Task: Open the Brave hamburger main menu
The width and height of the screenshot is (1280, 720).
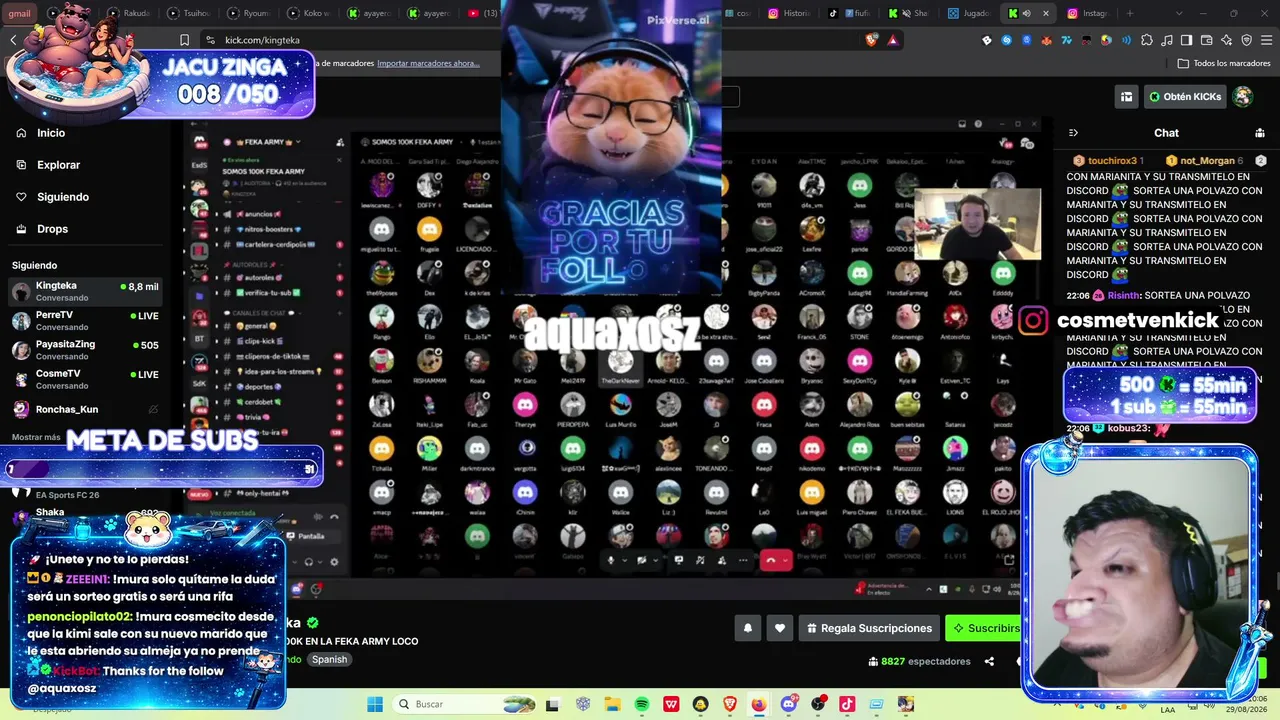Action: 1266,40
